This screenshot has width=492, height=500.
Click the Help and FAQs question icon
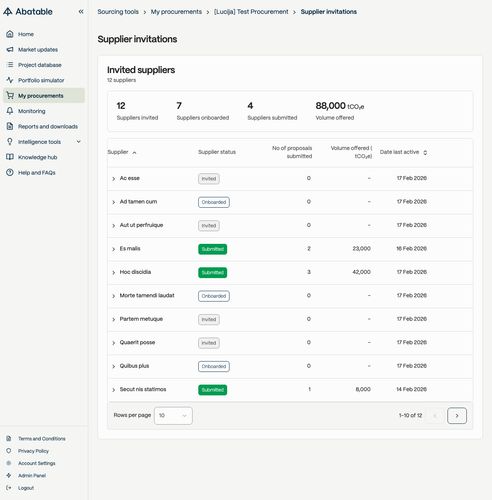[10, 172]
